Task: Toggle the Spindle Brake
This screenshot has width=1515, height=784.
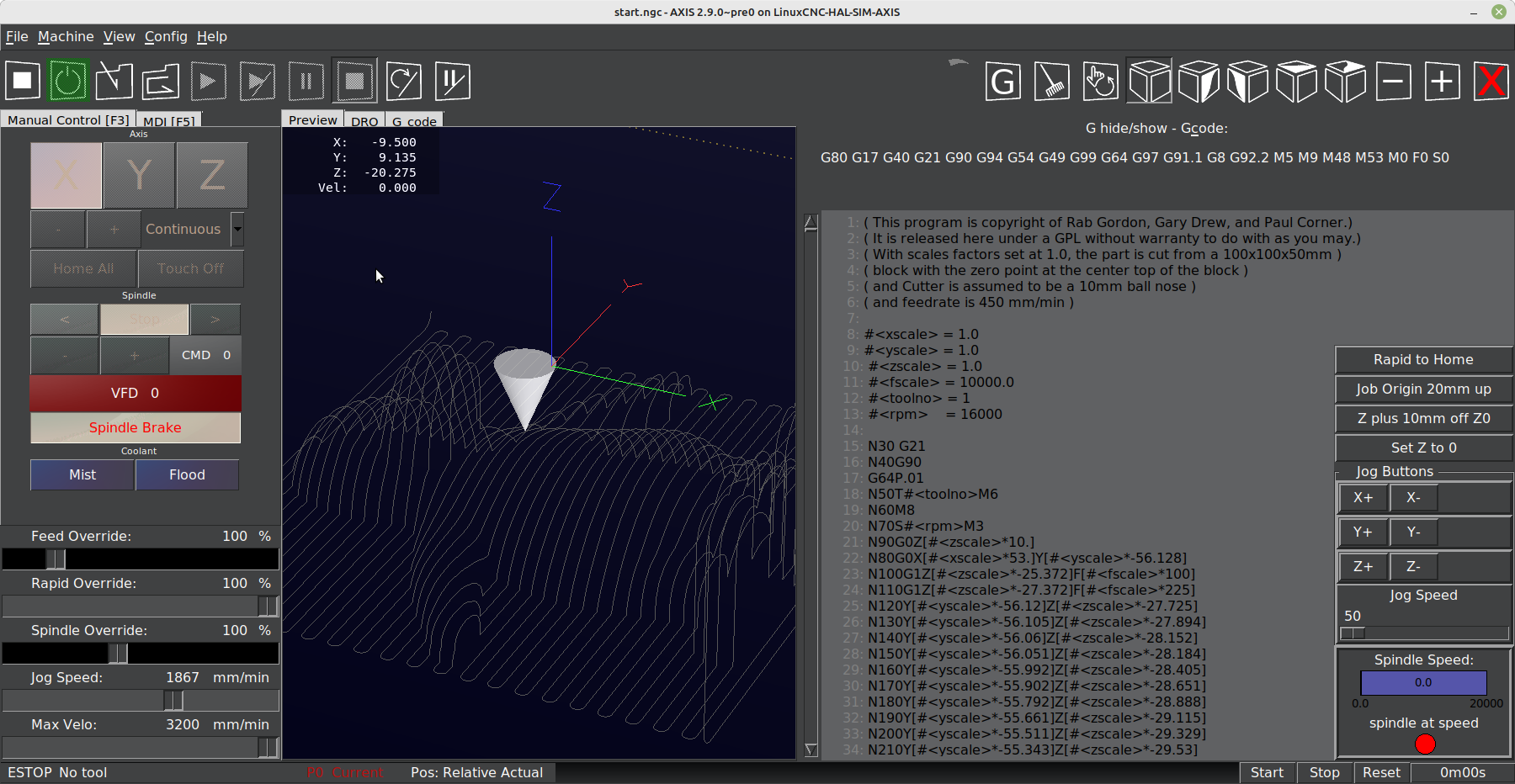Action: pos(136,427)
